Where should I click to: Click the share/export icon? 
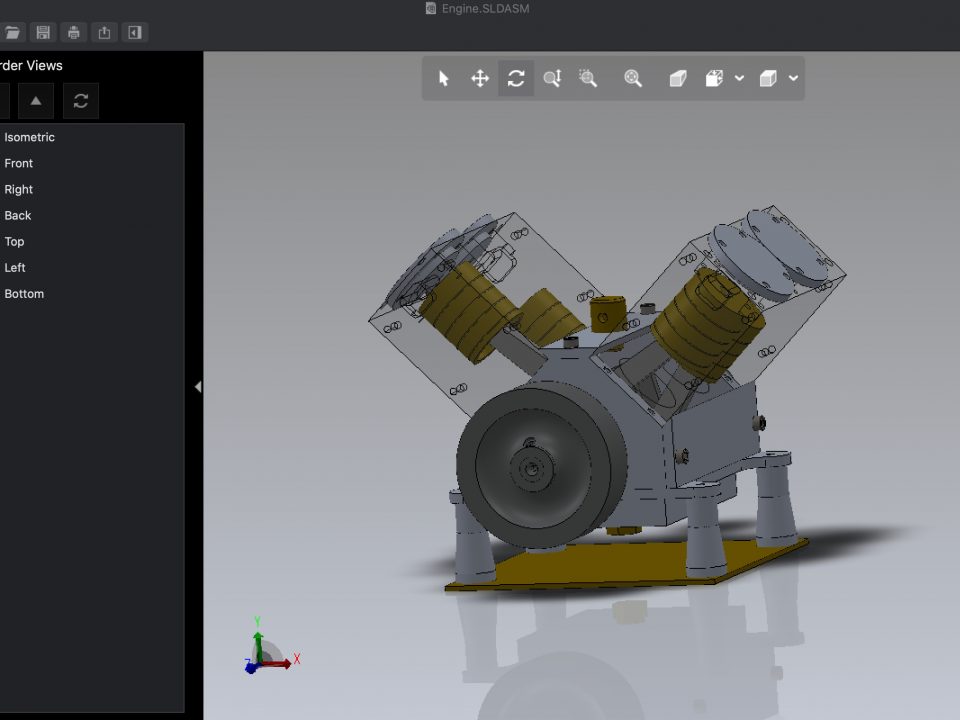click(104, 32)
